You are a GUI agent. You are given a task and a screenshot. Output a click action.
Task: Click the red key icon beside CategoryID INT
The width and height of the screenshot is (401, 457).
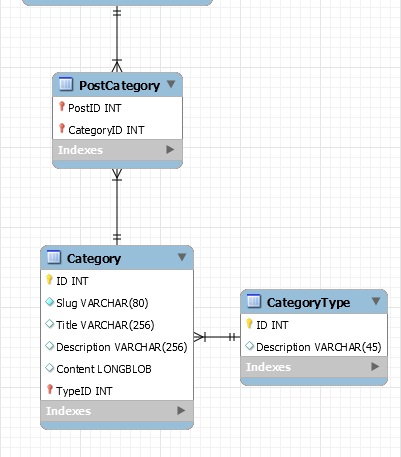coord(62,128)
